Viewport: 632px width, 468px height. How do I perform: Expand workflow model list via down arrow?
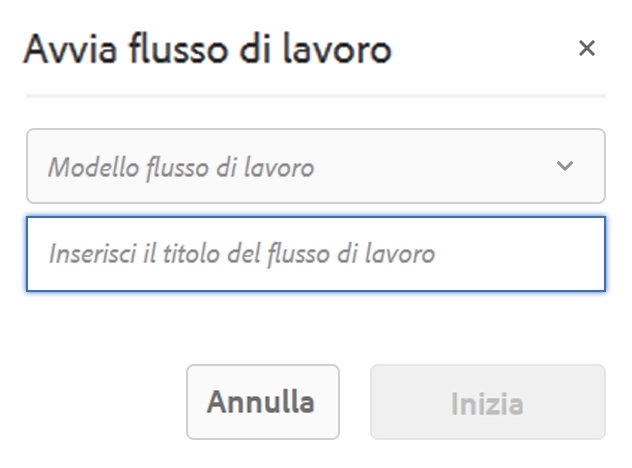click(x=565, y=166)
